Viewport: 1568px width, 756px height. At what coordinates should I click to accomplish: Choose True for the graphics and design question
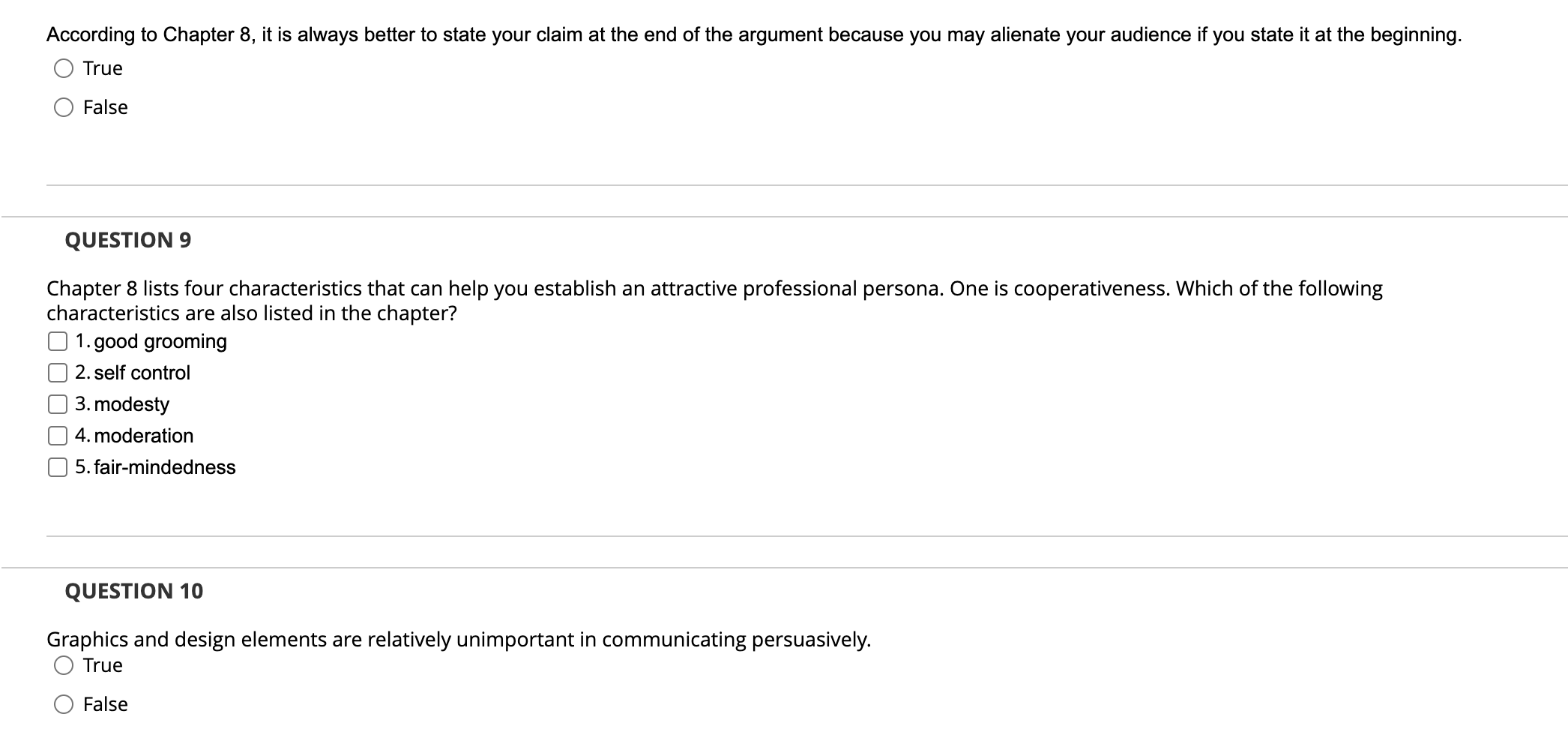coord(64,666)
